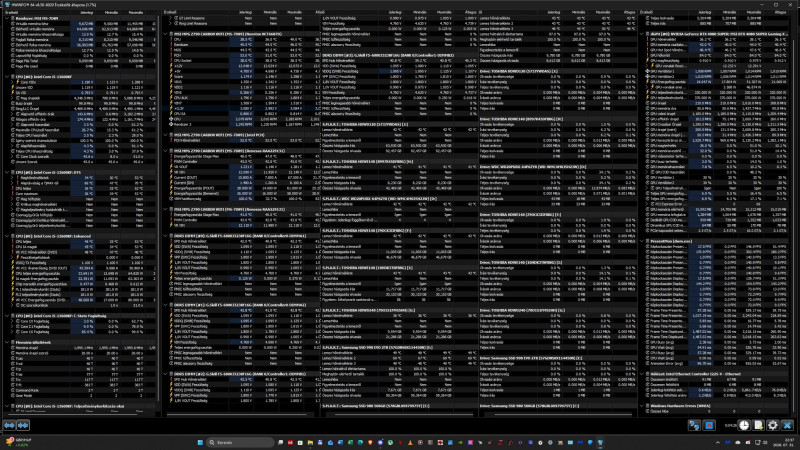Open VLC media player from the taskbar
The width and height of the screenshot is (800, 450).
click(410, 442)
